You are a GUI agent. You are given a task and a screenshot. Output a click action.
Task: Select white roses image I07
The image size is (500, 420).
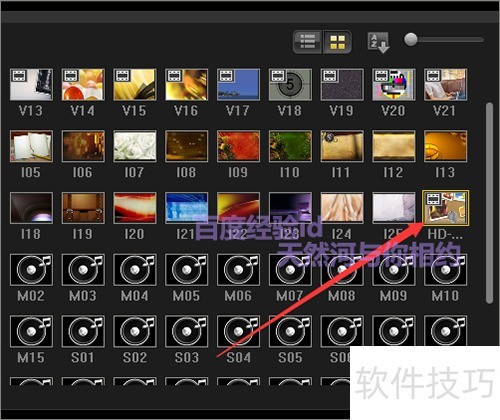pos(135,146)
